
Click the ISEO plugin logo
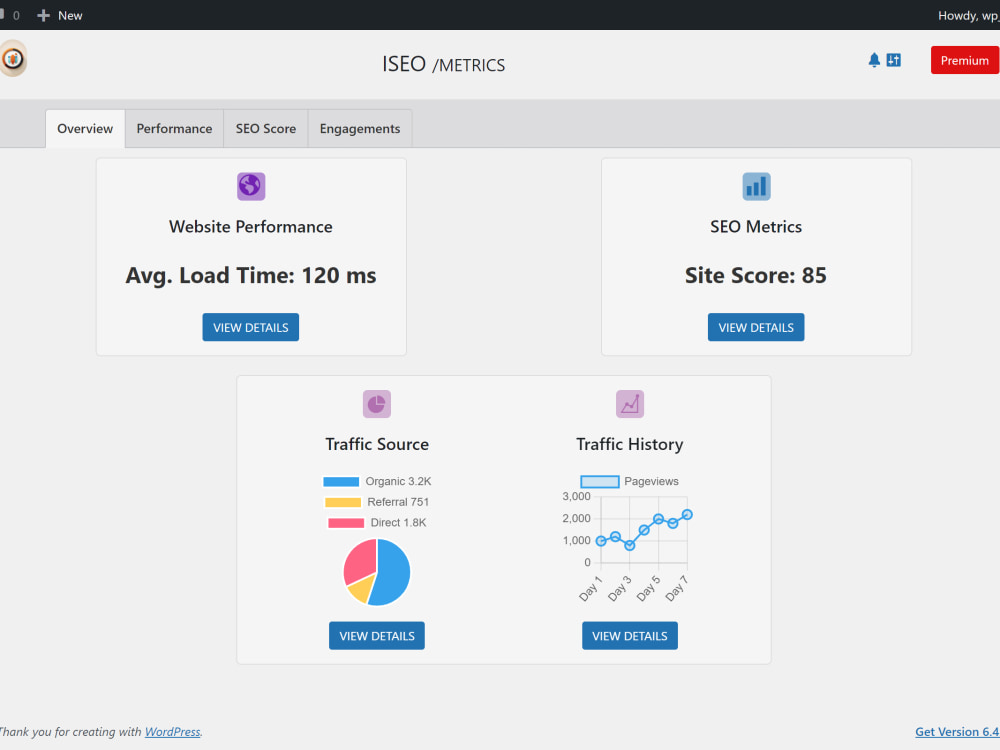[13, 59]
